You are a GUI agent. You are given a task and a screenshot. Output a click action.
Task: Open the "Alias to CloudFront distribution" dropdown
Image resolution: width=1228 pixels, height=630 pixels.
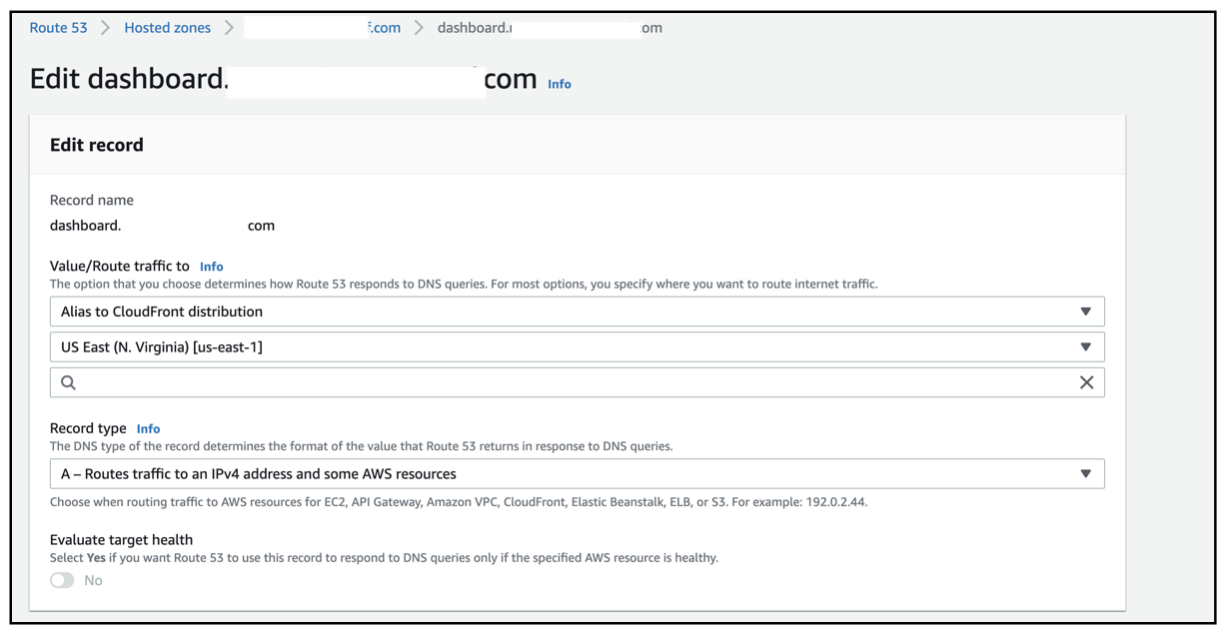click(560, 312)
